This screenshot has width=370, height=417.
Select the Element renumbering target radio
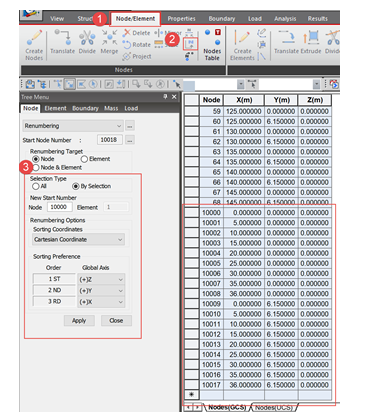[x=85, y=159]
